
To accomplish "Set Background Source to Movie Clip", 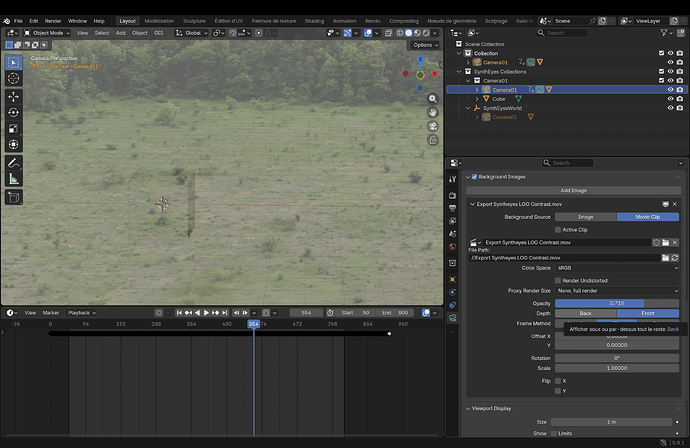I will (648, 217).
